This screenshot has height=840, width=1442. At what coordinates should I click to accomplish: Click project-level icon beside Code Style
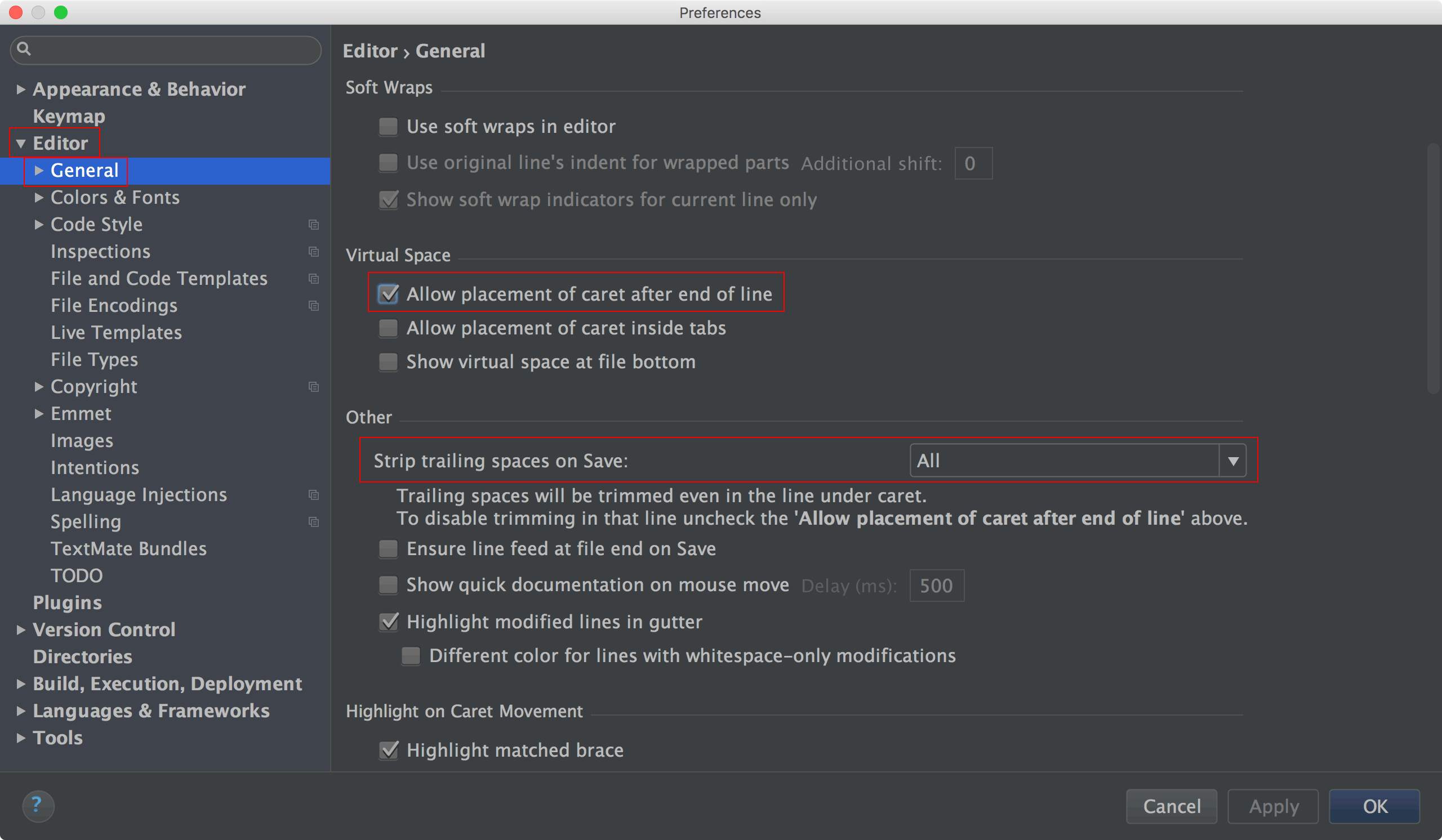pos(314,225)
